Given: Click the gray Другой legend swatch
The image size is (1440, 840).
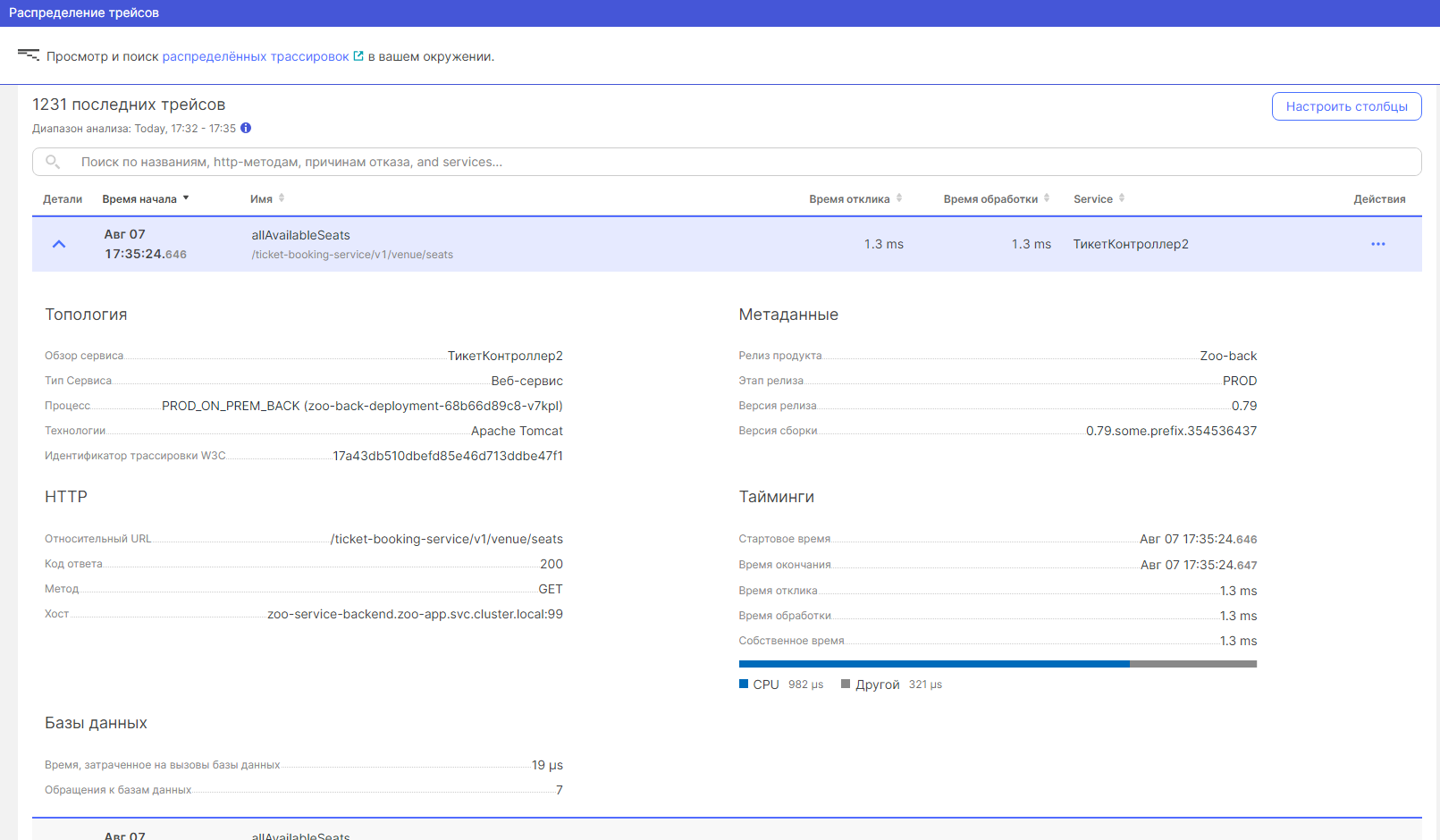Looking at the screenshot, I should (x=846, y=685).
